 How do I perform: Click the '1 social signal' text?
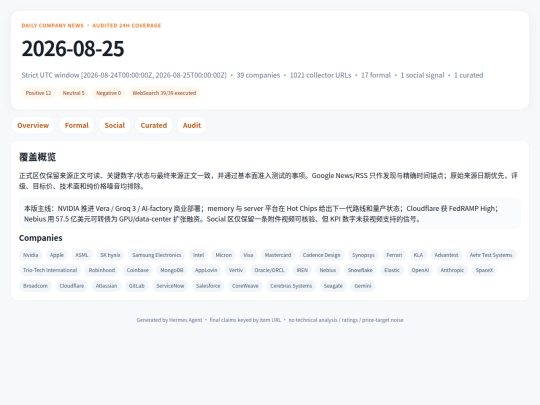[422, 75]
